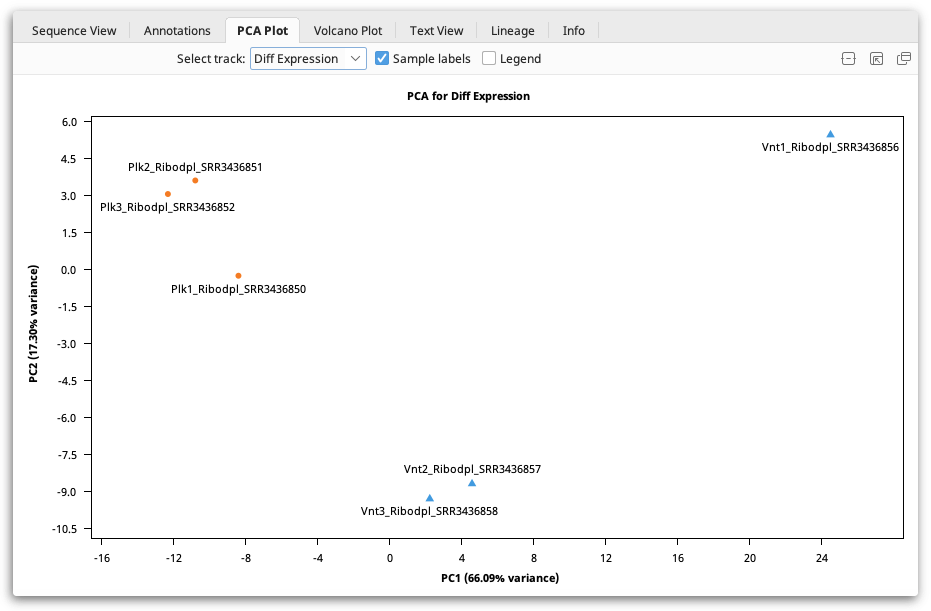Click the label text Plk3_Ribodpl_SRR3436852
This screenshot has height=611, width=931.
[167, 207]
